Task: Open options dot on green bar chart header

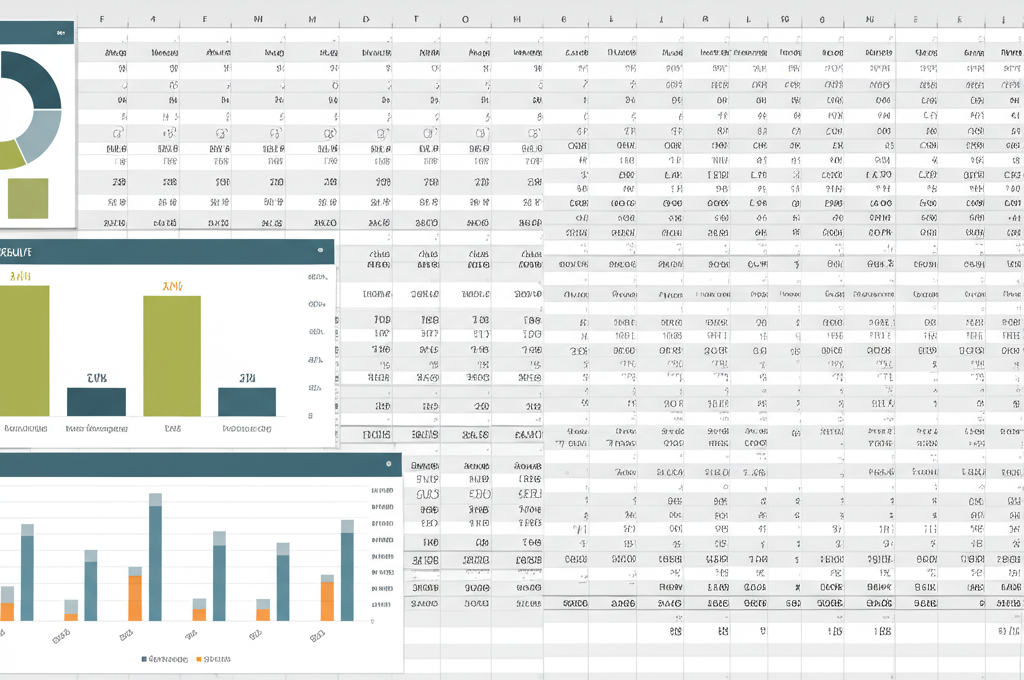Action: 320,251
